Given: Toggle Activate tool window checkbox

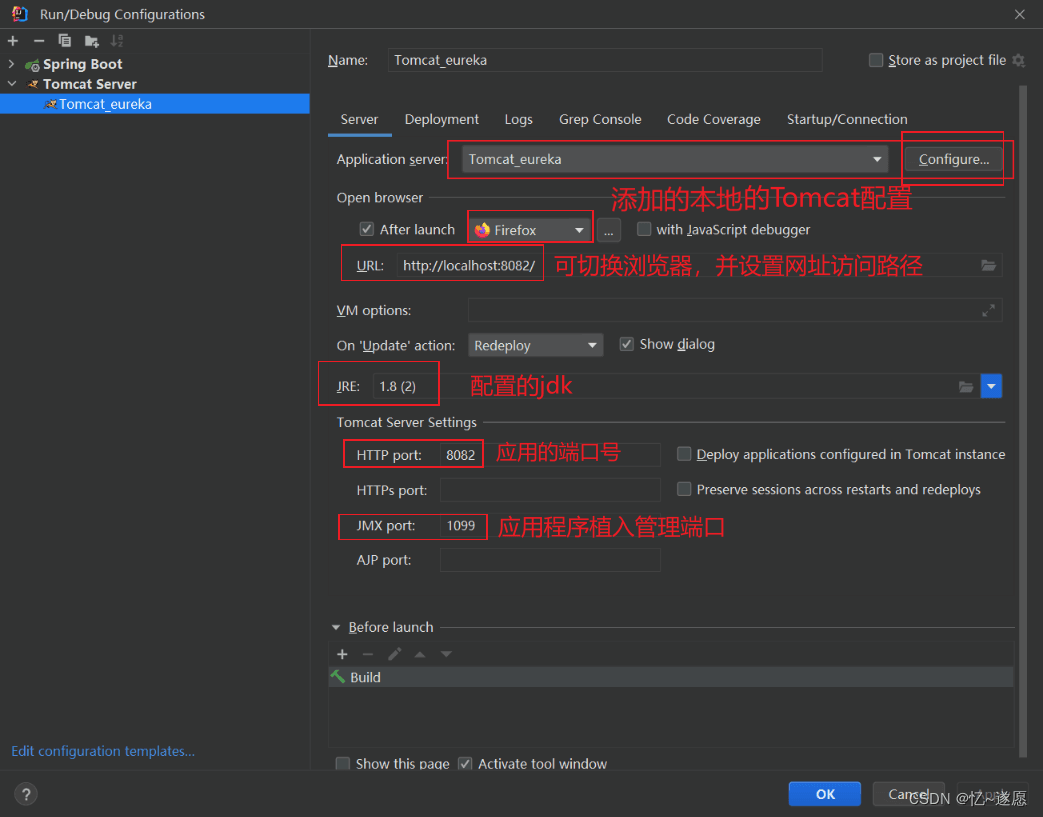Looking at the screenshot, I should point(465,764).
